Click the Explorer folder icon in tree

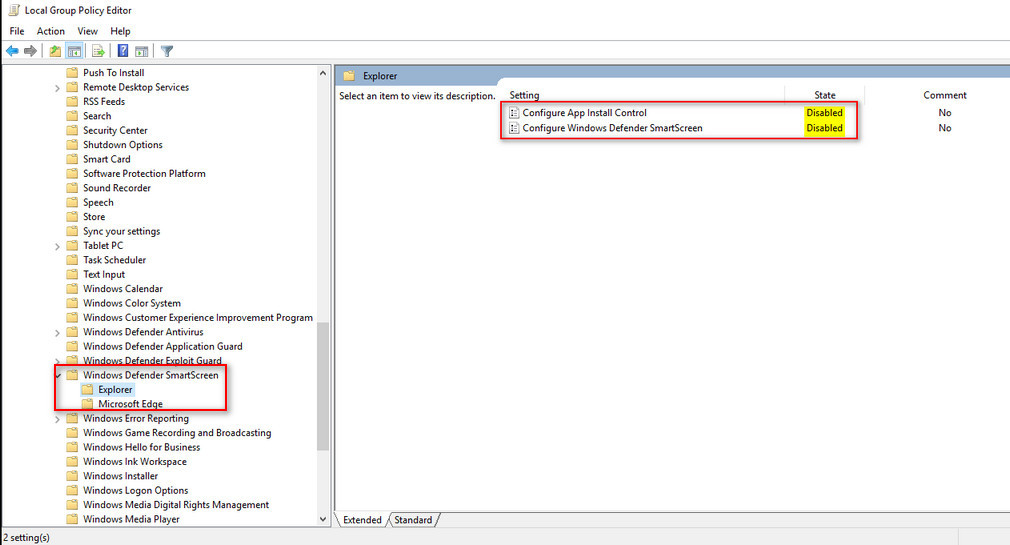click(87, 390)
